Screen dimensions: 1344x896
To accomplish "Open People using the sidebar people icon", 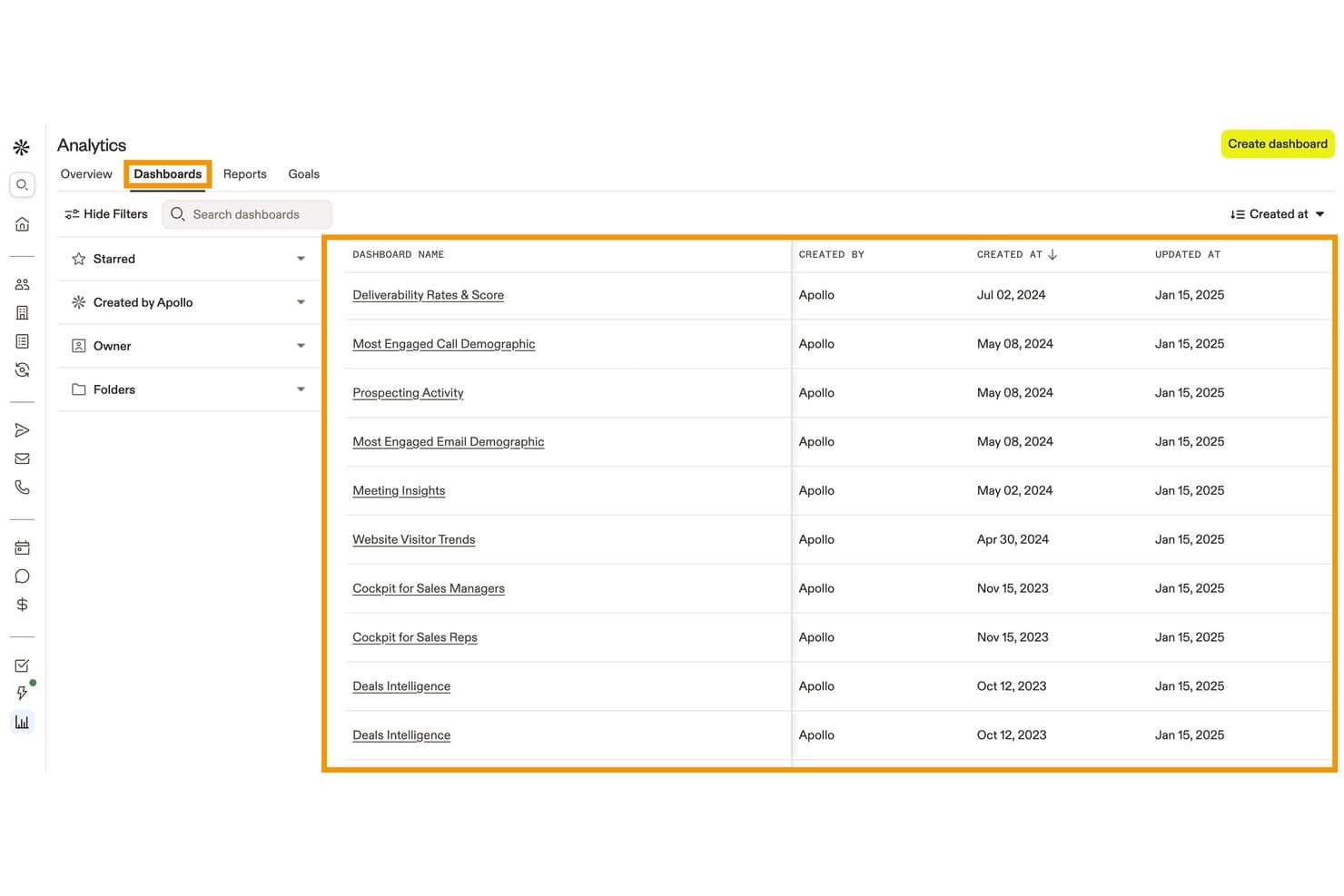I will tap(23, 284).
